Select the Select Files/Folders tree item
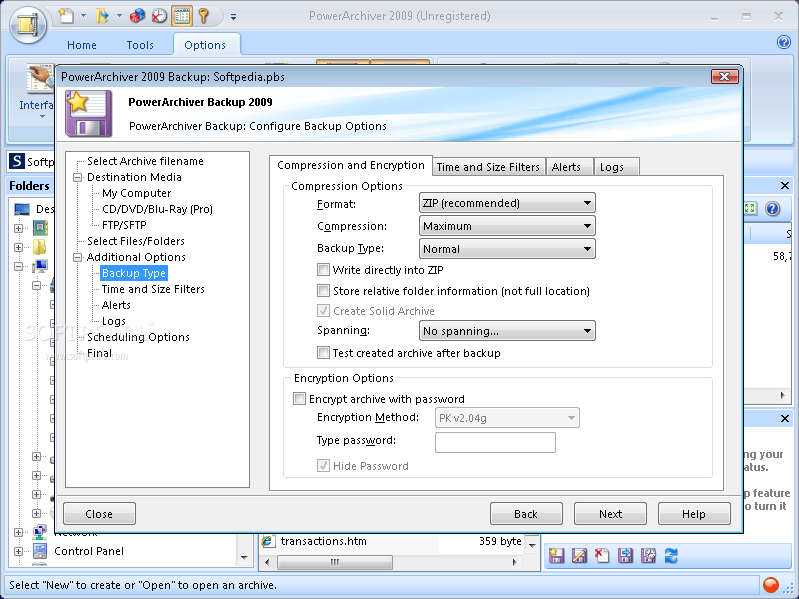The width and height of the screenshot is (799, 599). point(136,241)
